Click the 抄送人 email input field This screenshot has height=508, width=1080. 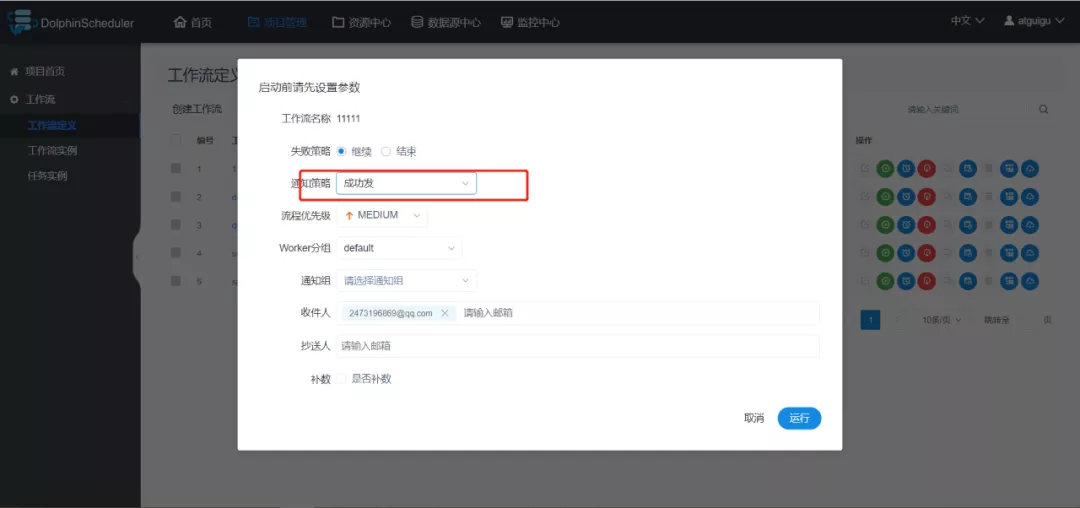tap(578, 346)
